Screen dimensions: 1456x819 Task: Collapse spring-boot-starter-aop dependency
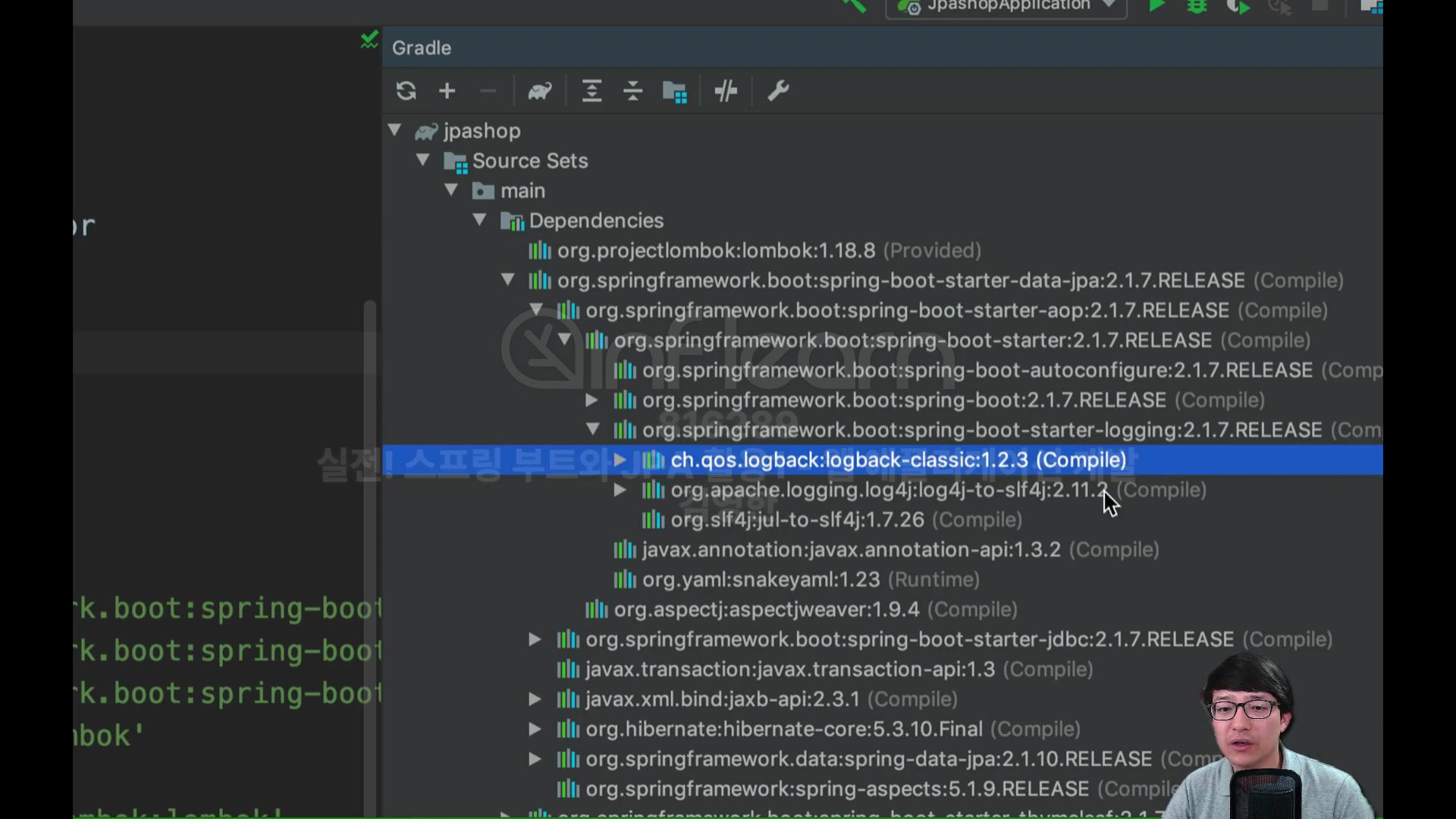click(x=536, y=309)
